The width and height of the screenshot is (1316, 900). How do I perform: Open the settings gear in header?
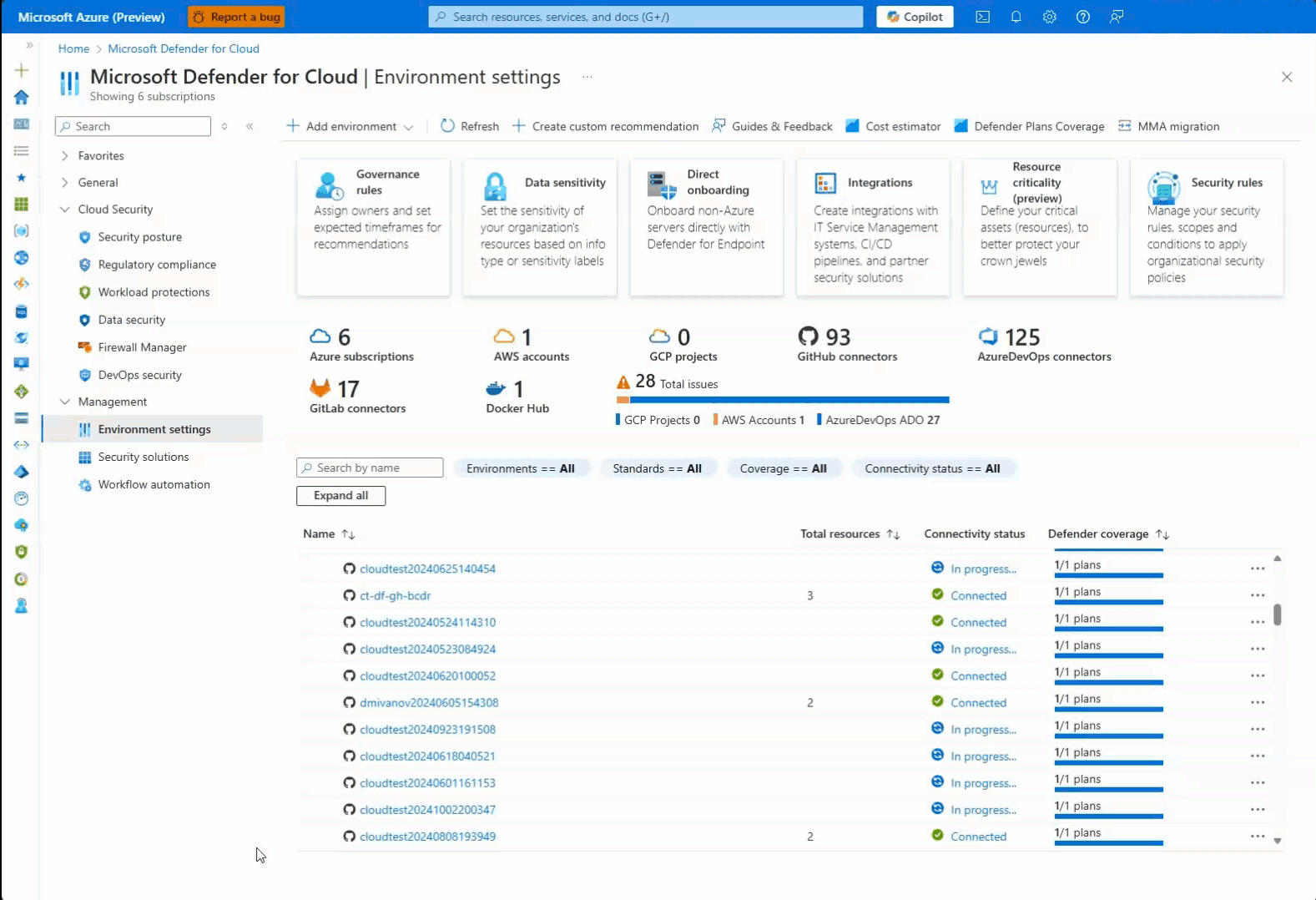[1050, 17]
